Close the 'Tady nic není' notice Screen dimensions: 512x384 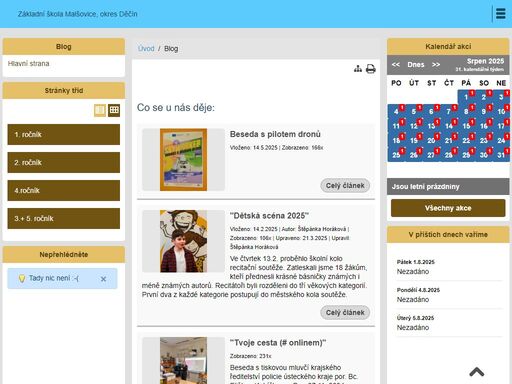click(x=103, y=279)
